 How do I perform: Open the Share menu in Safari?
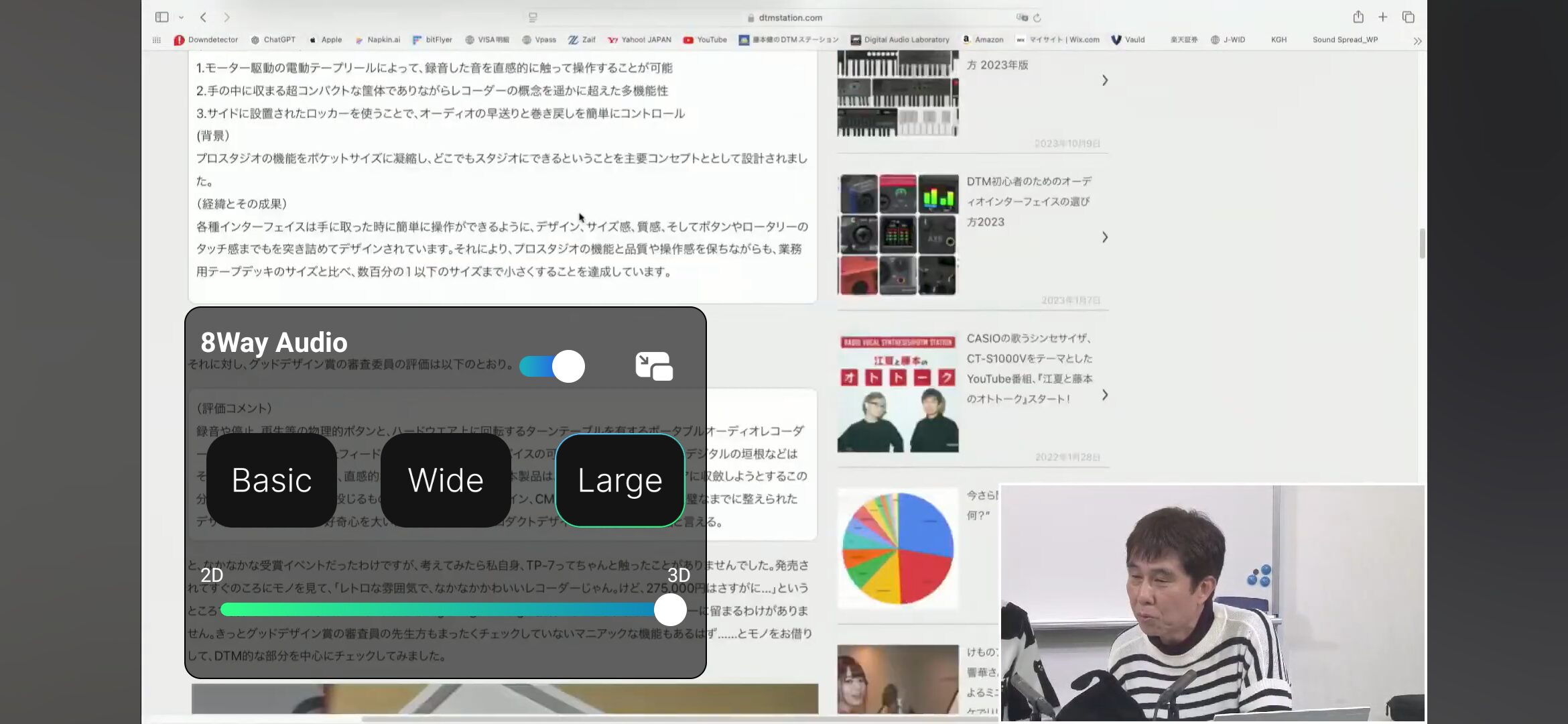[1358, 17]
